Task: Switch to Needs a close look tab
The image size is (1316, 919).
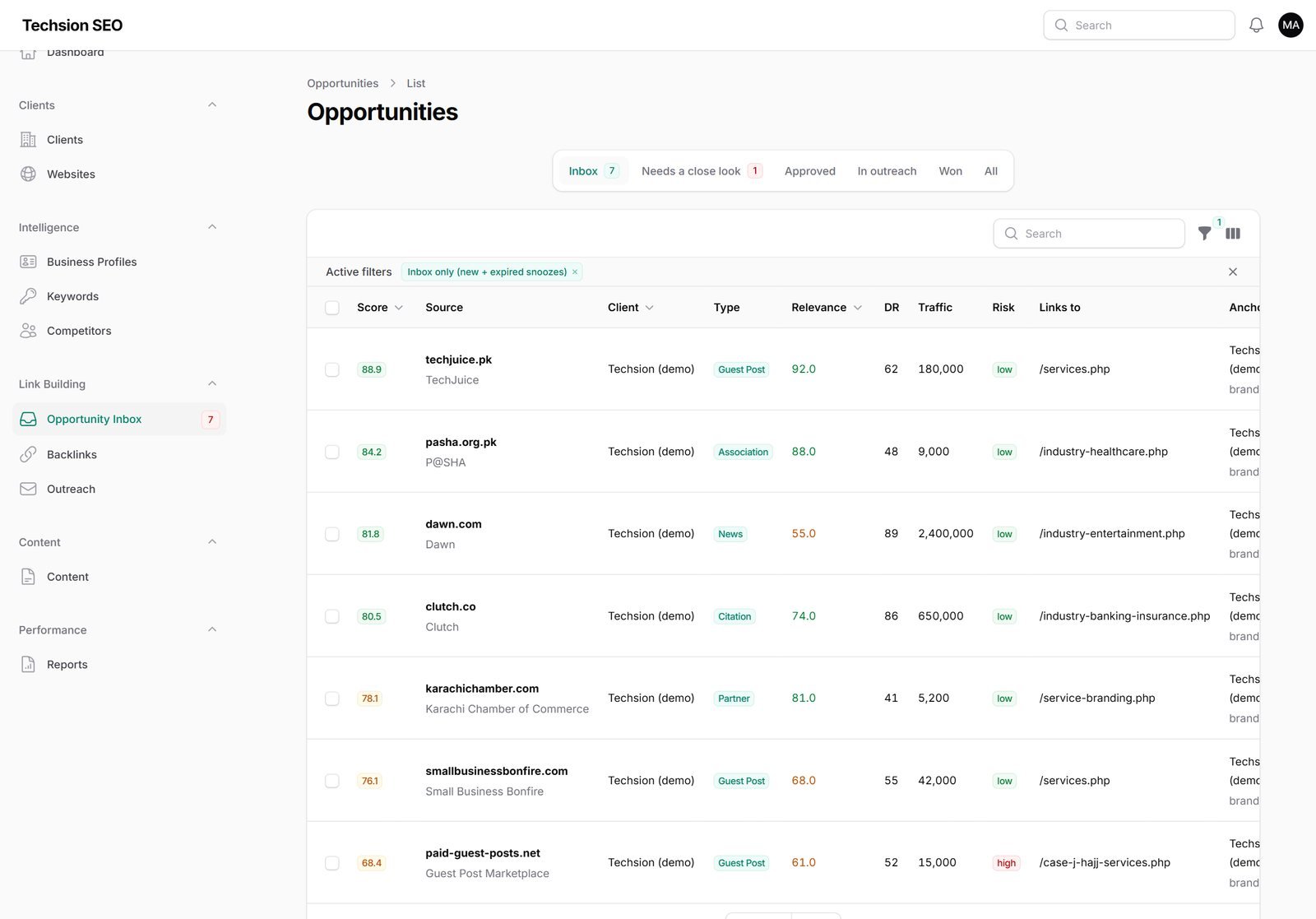Action: pos(702,171)
